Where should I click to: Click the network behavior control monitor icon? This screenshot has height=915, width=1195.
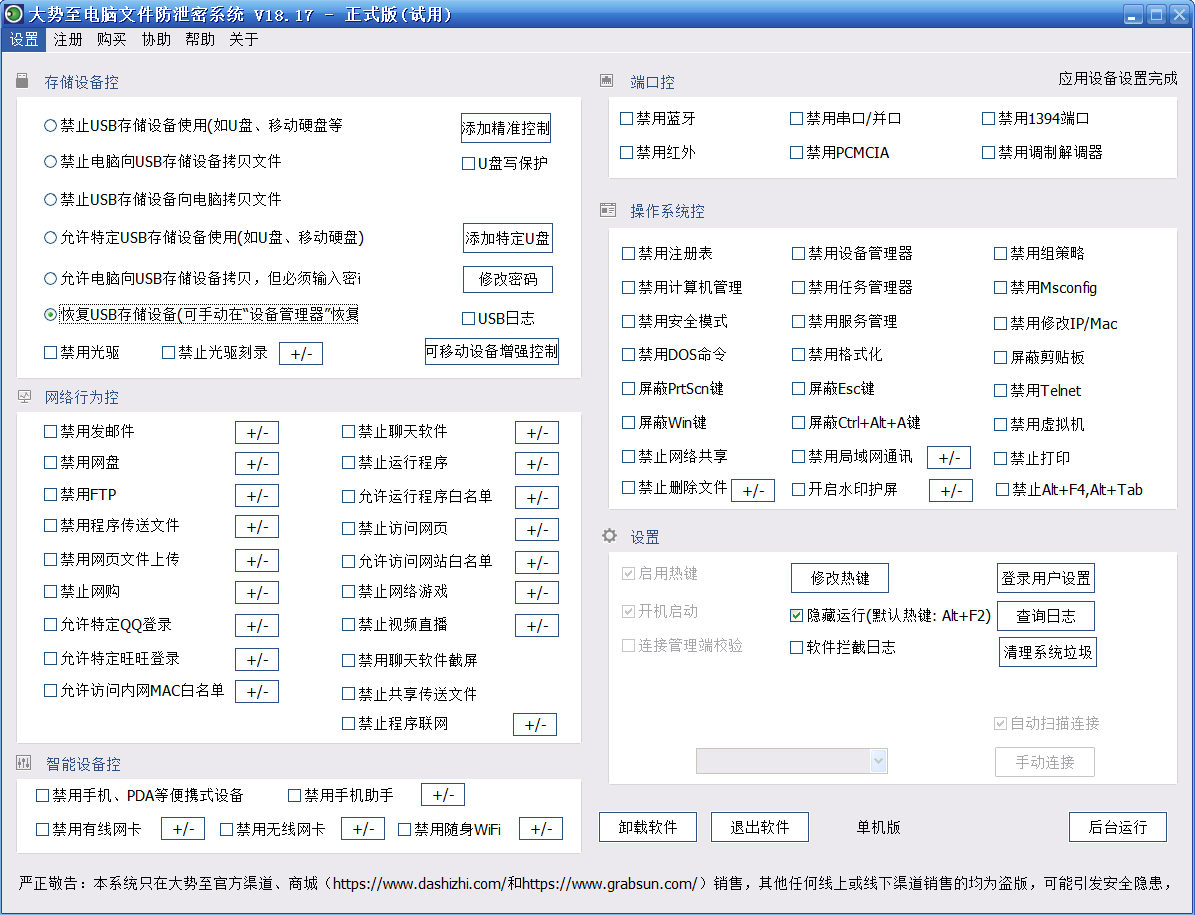pos(23,396)
